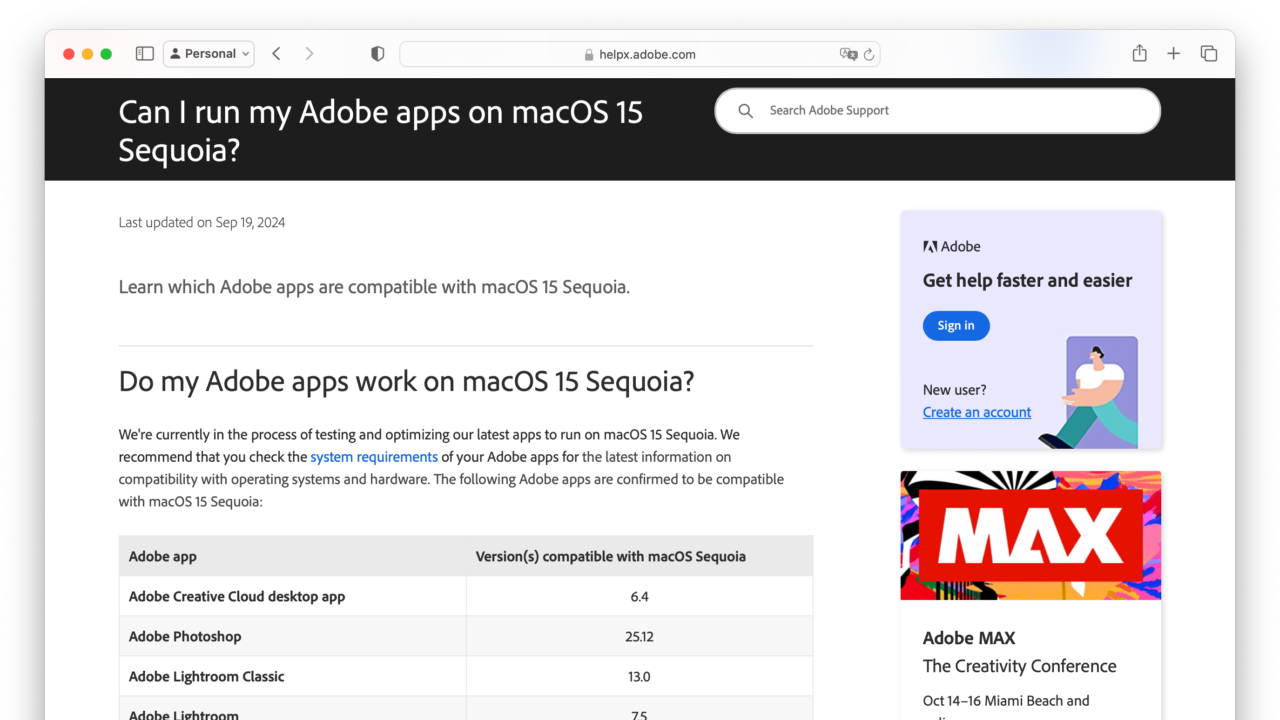Click the page title about macOS 15 Sequoia

click(x=381, y=130)
